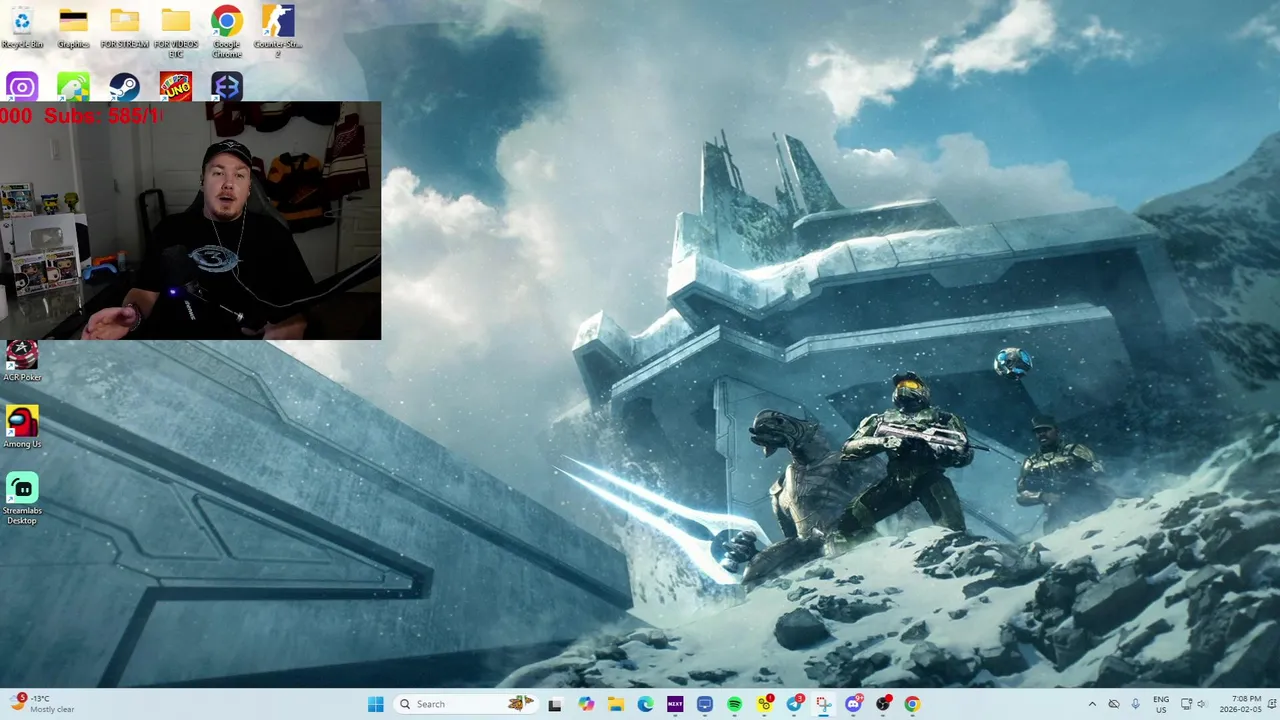
Task: Open Copilot from the taskbar
Action: point(586,704)
